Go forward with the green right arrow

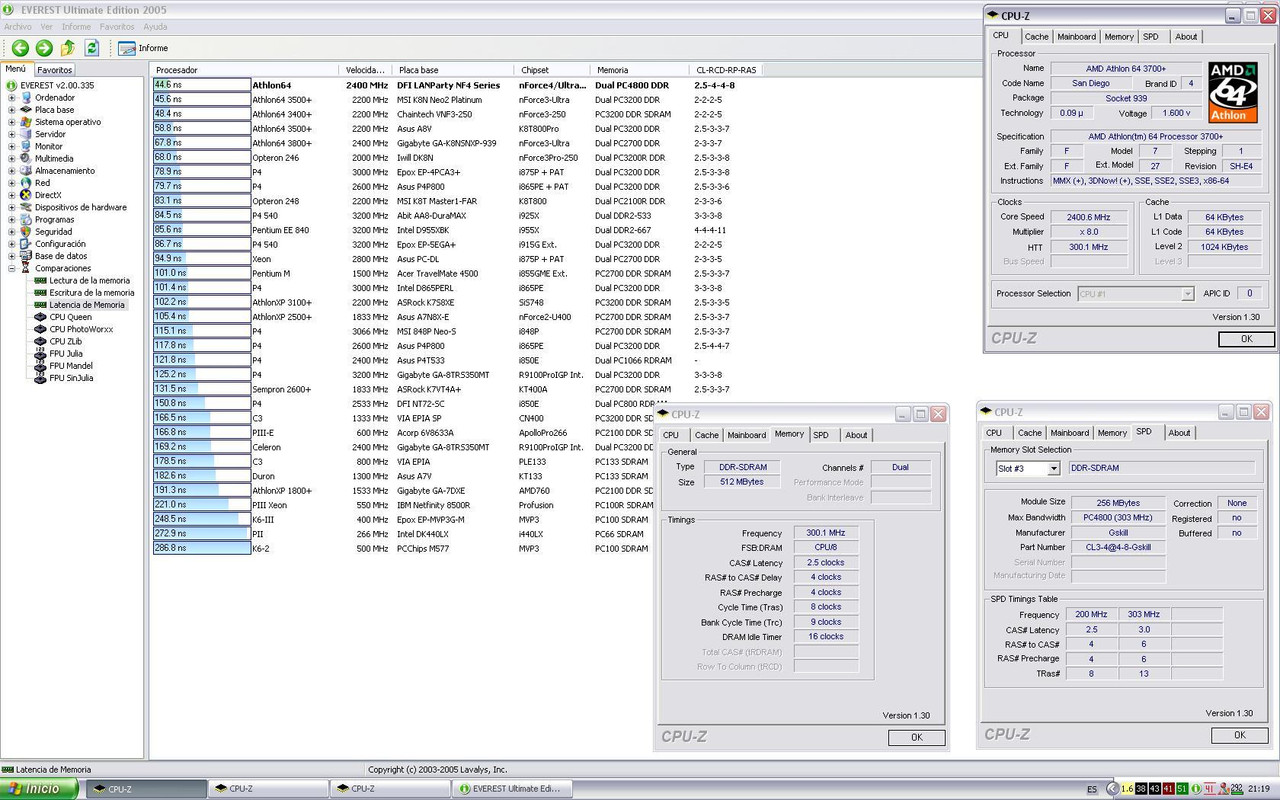pyautogui.click(x=44, y=48)
